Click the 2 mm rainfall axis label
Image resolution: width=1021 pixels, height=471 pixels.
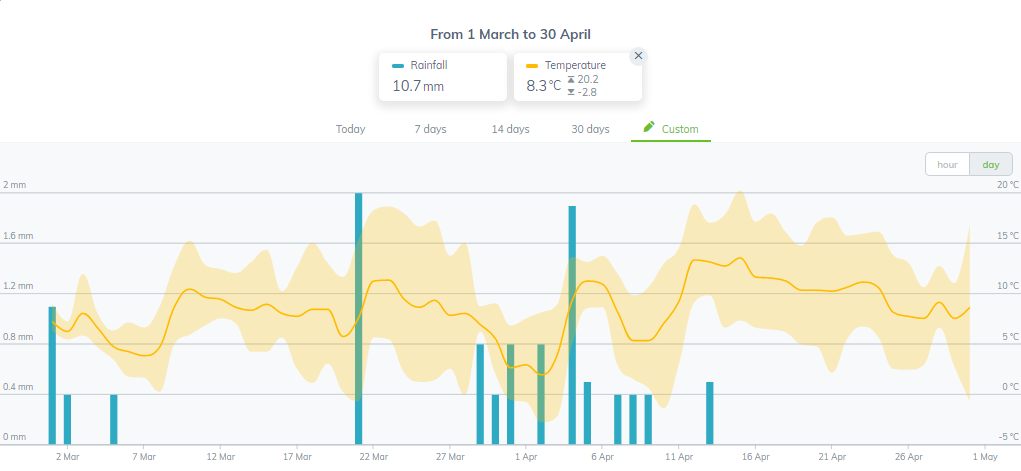pos(14,185)
